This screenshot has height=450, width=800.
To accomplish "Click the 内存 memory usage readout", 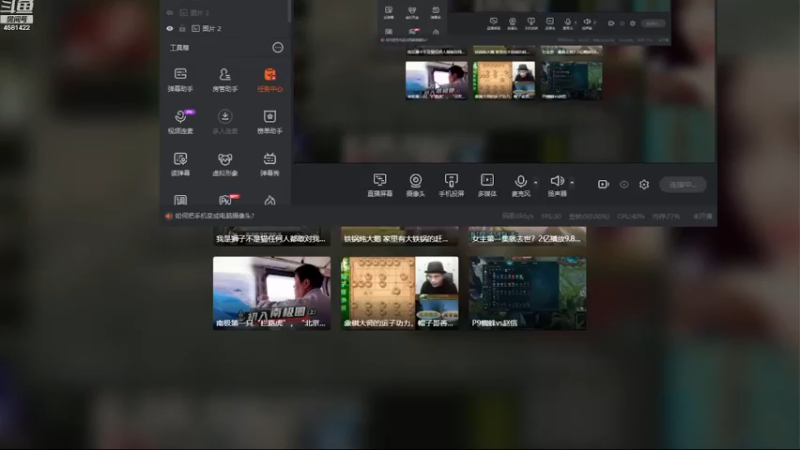I will (x=666, y=216).
